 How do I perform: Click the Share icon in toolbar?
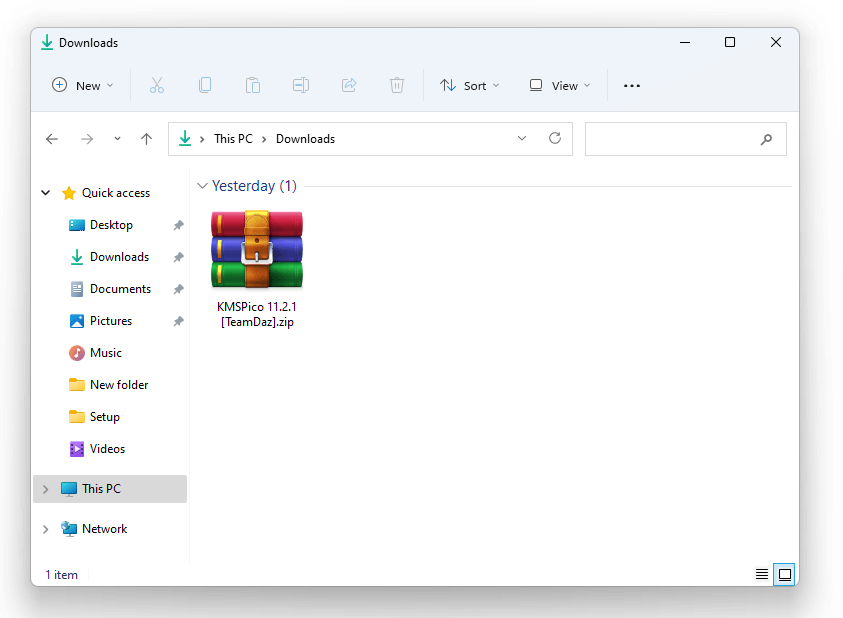[x=349, y=86]
